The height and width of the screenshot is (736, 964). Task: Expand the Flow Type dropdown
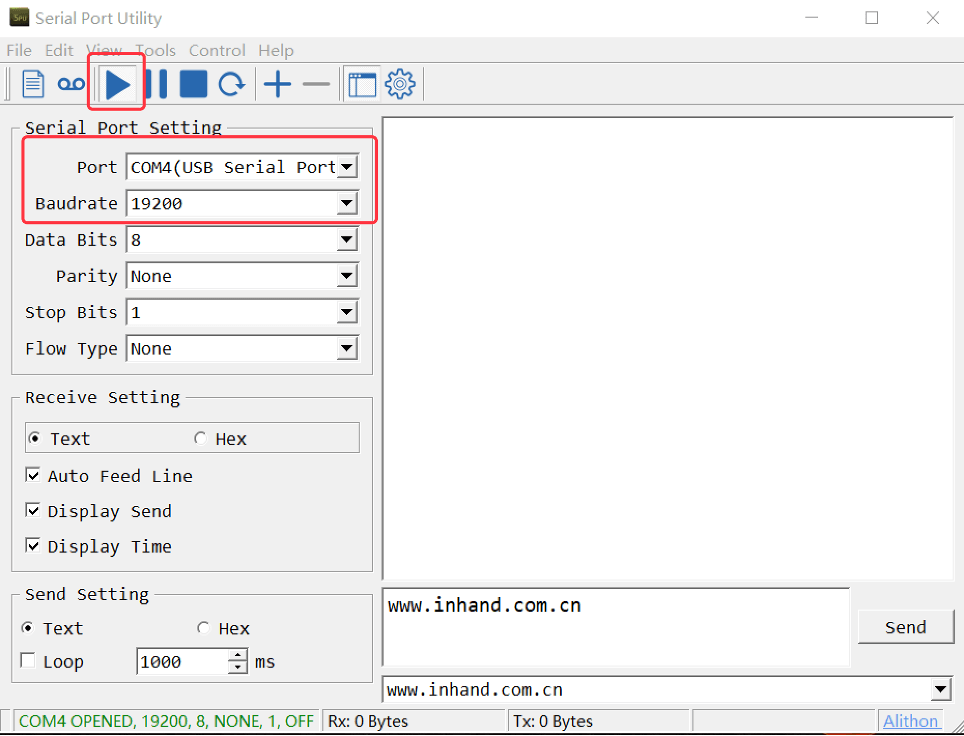346,349
